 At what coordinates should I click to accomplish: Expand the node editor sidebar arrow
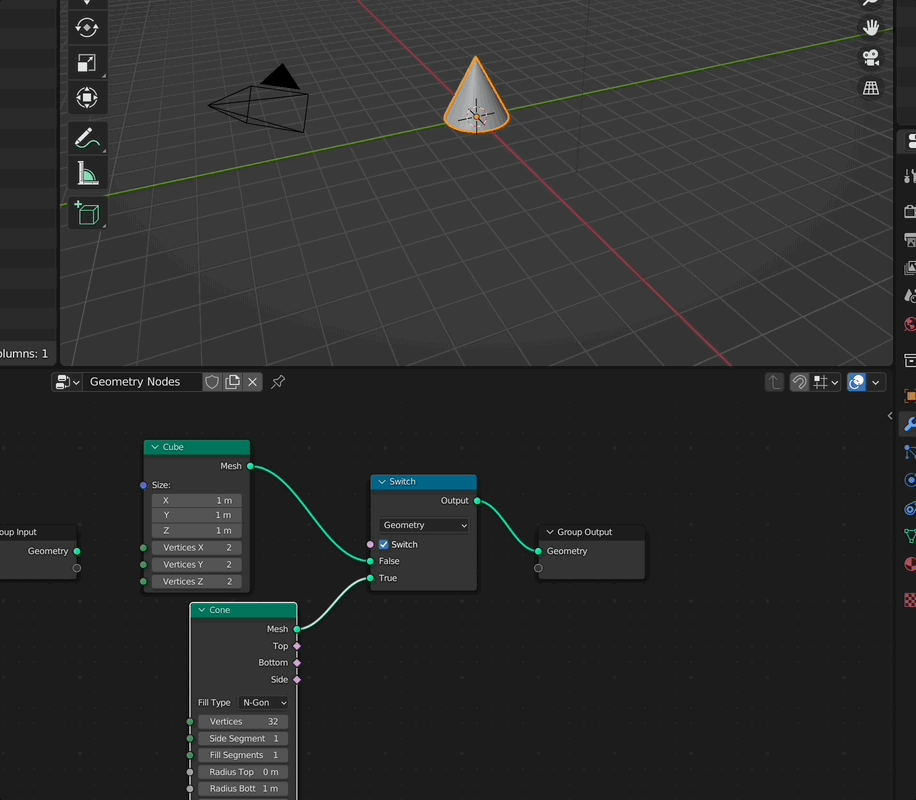click(x=890, y=416)
